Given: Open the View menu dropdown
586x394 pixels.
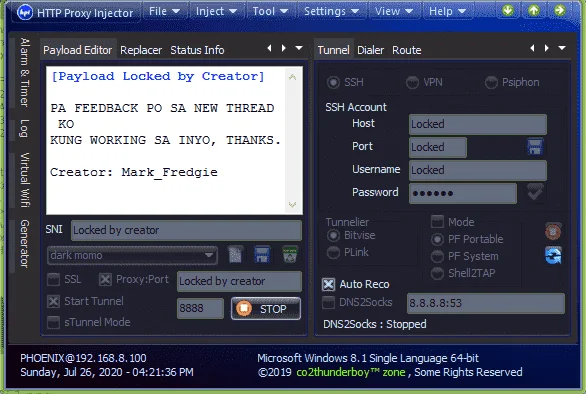Looking at the screenshot, I should click(x=394, y=11).
